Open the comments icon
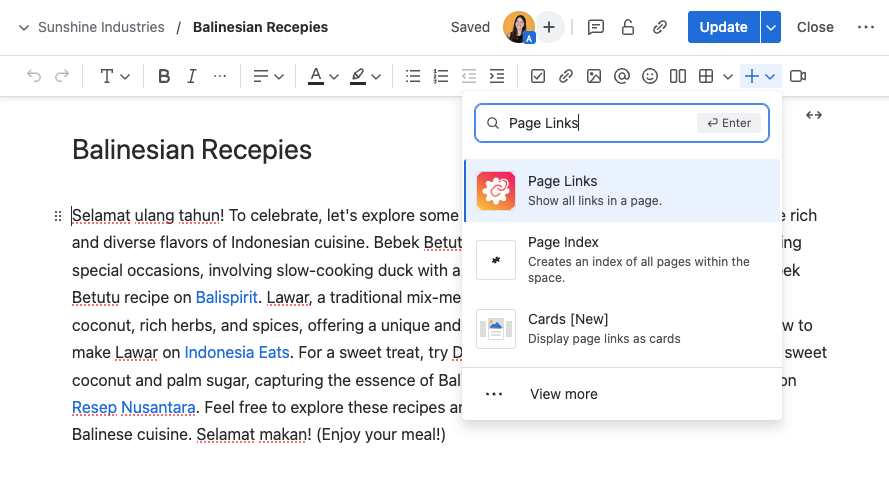889x483 pixels. [596, 27]
